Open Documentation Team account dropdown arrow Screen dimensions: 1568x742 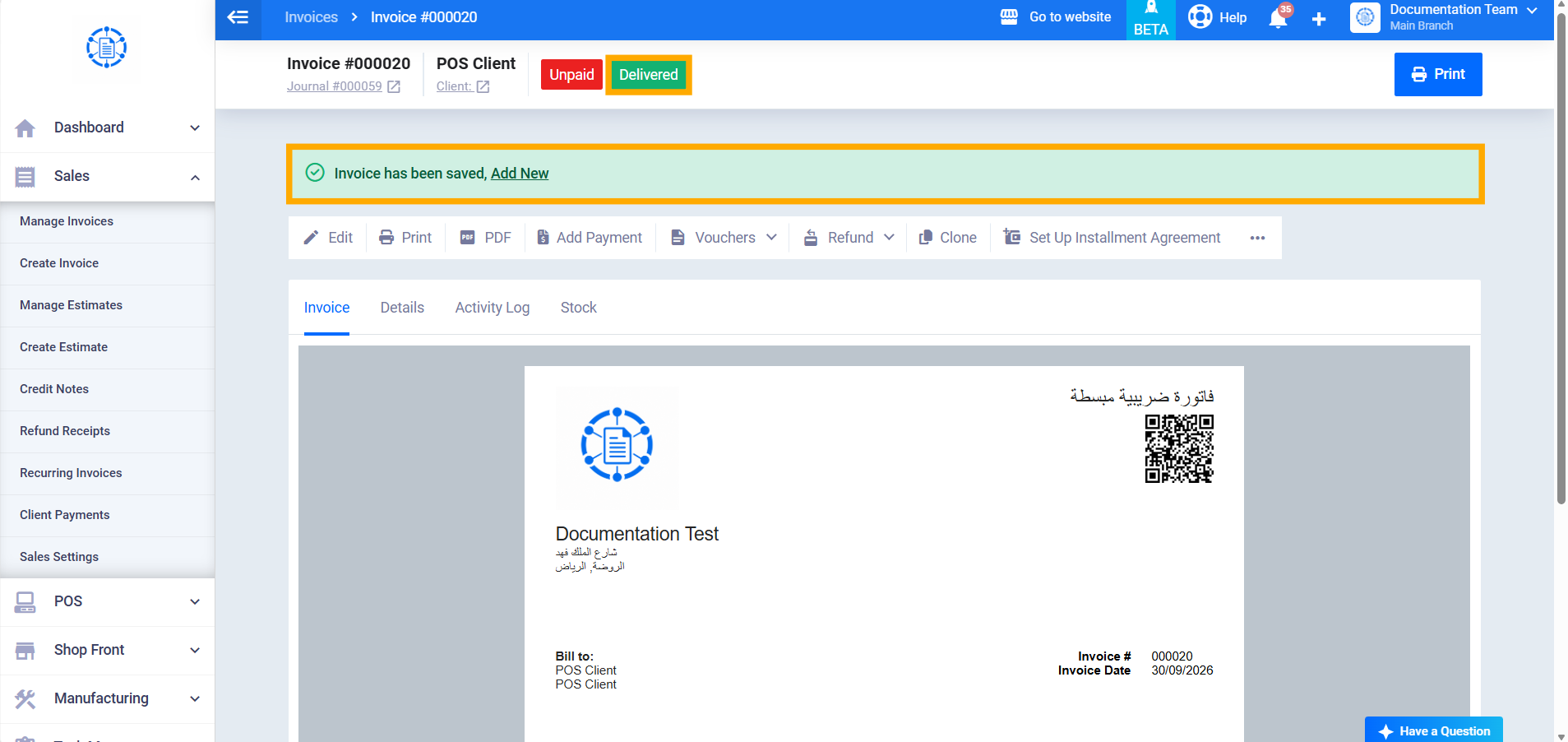1532,10
